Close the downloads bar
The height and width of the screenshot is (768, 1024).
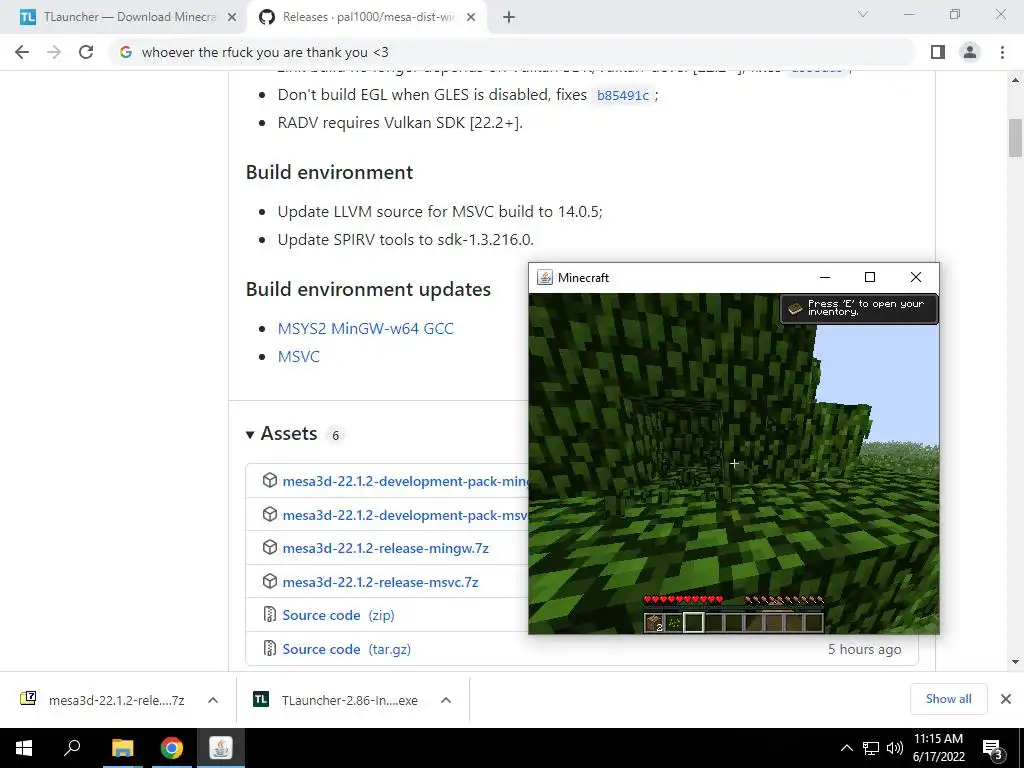pyautogui.click(x=1006, y=699)
